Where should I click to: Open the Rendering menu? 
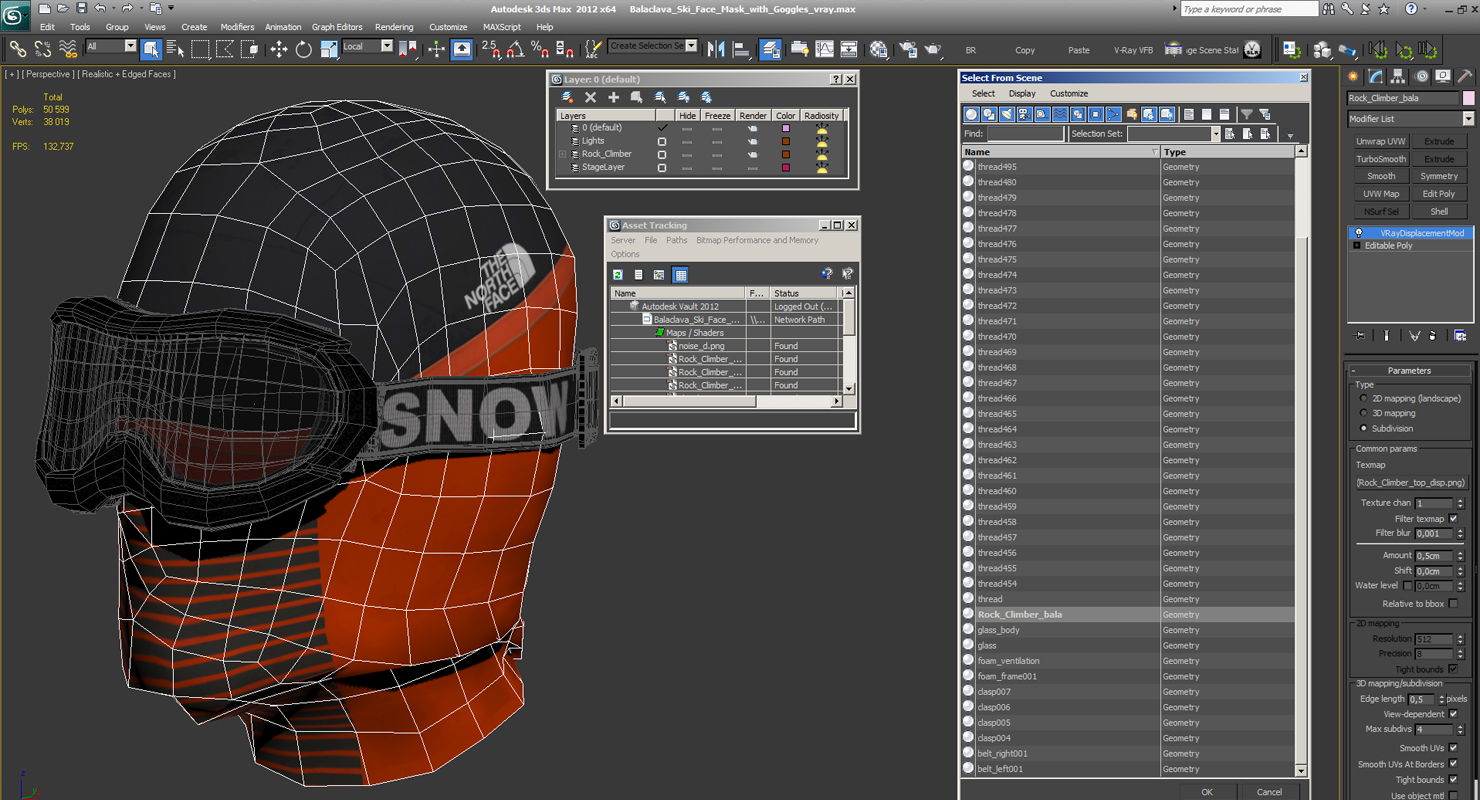point(393,27)
